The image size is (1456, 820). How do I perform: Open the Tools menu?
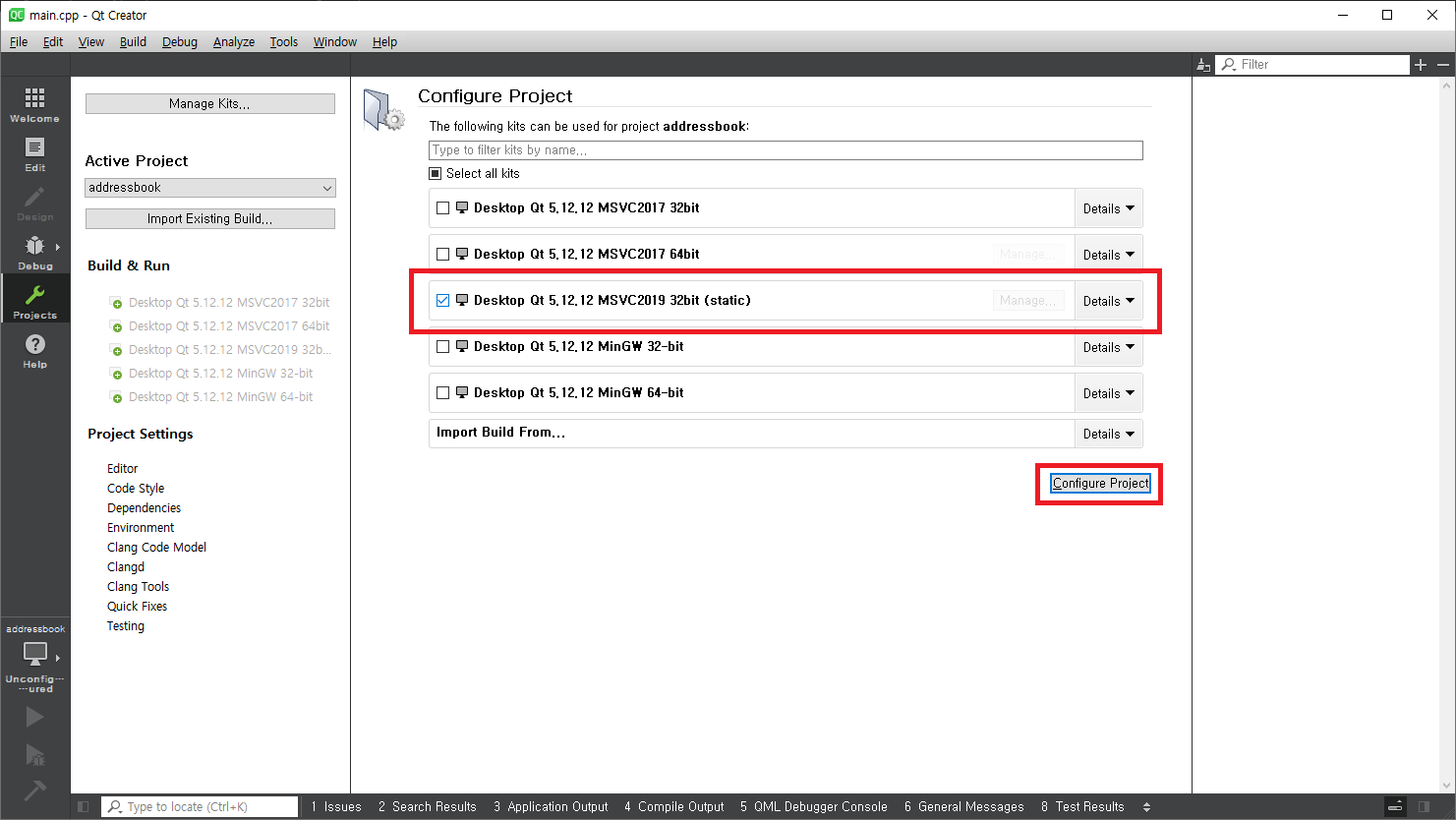[x=284, y=41]
